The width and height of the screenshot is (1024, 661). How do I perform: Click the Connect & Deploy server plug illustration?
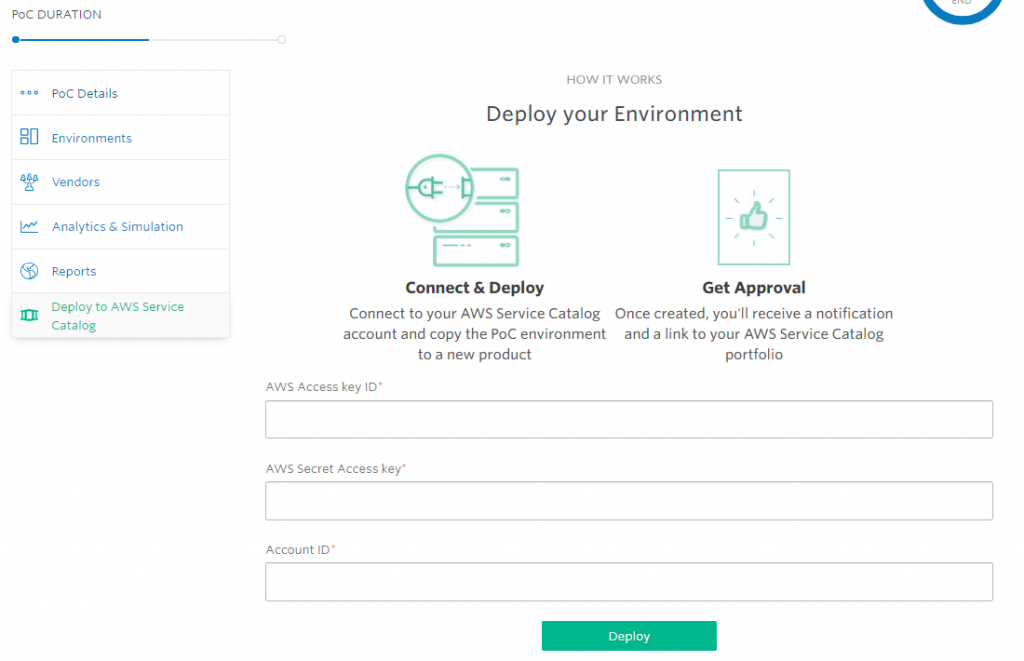(462, 210)
